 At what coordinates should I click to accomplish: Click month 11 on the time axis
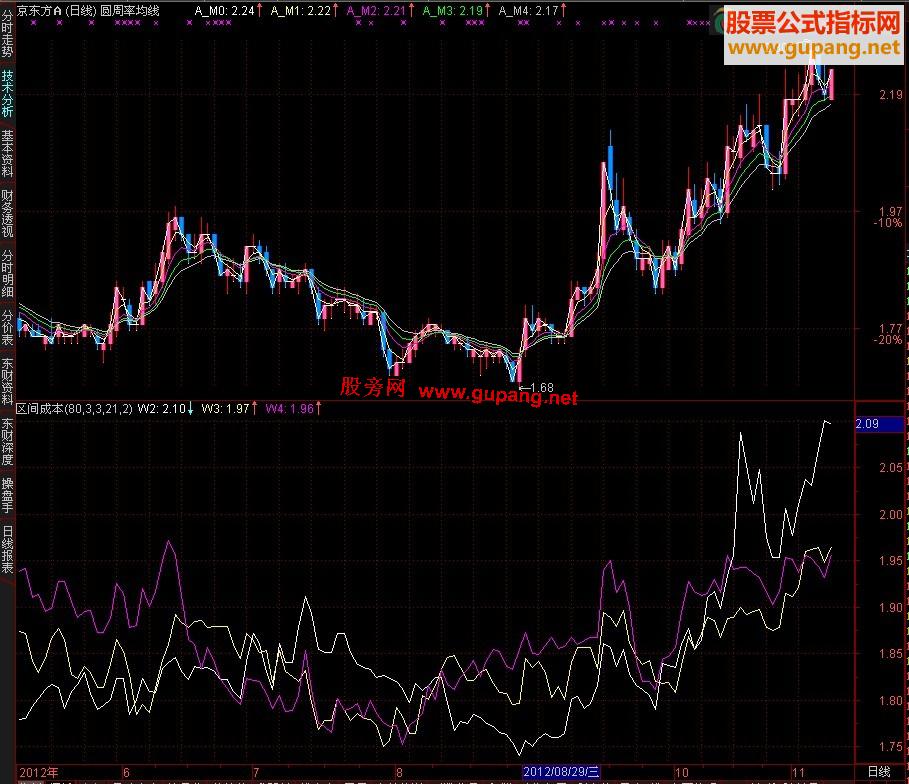[x=798, y=772]
